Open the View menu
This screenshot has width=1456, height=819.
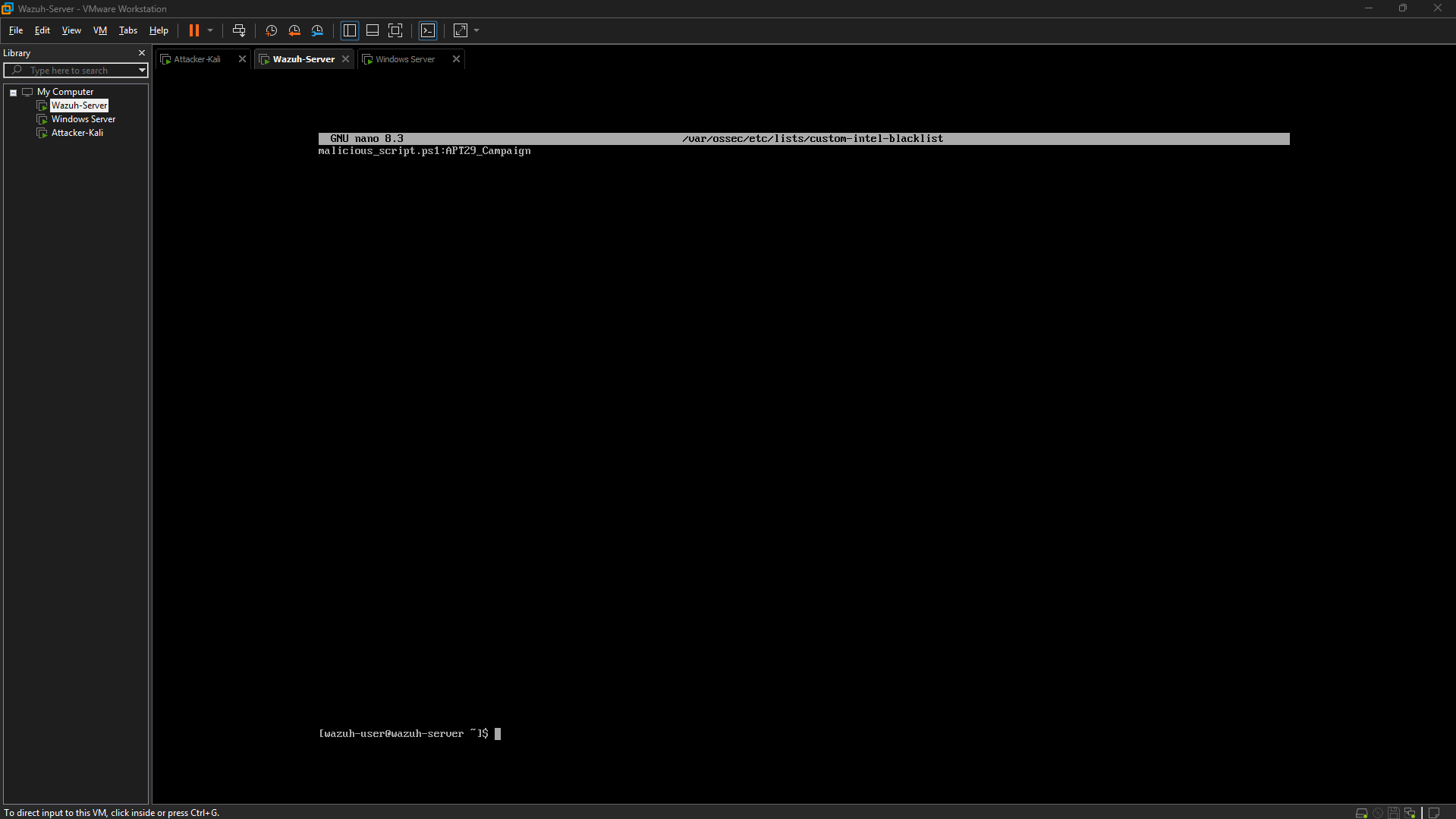tap(71, 30)
